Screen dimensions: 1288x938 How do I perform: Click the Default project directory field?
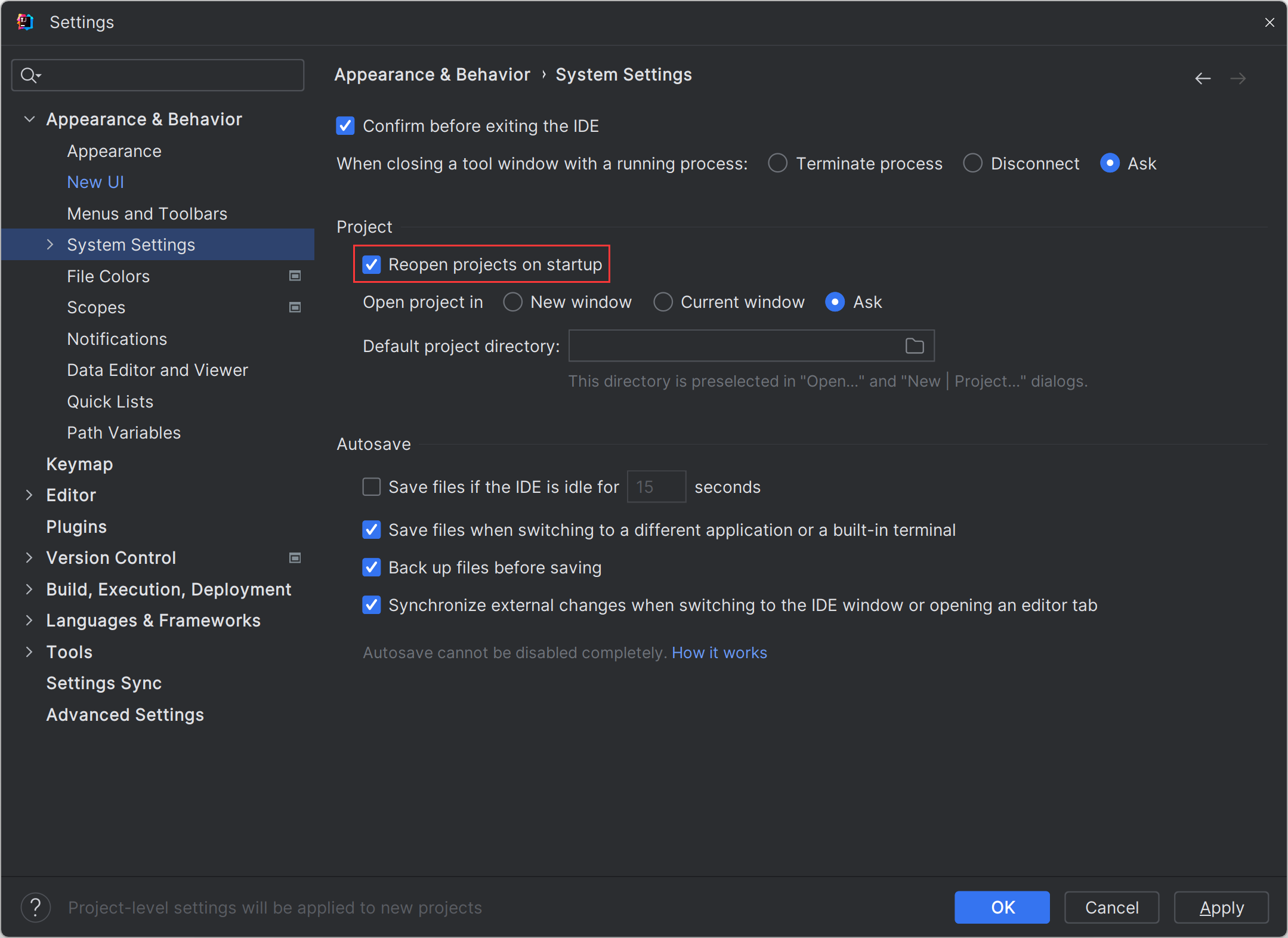coord(751,346)
